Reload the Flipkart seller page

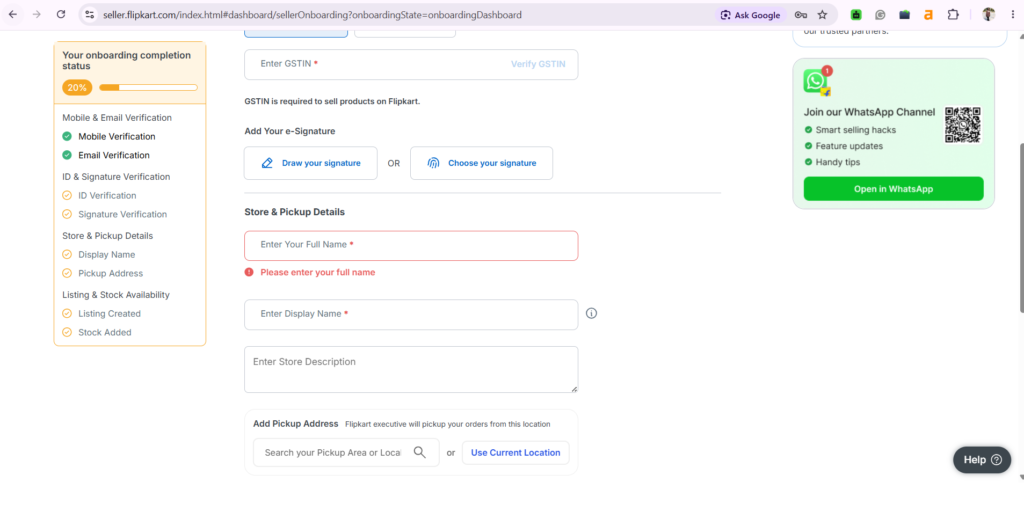pos(61,14)
